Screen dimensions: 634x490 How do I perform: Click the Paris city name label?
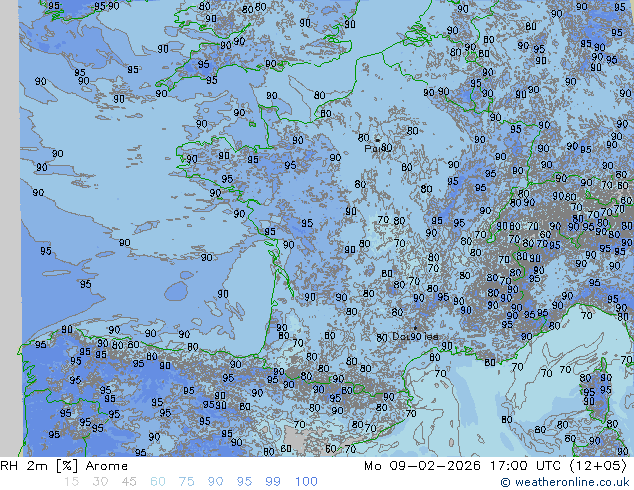378,148
